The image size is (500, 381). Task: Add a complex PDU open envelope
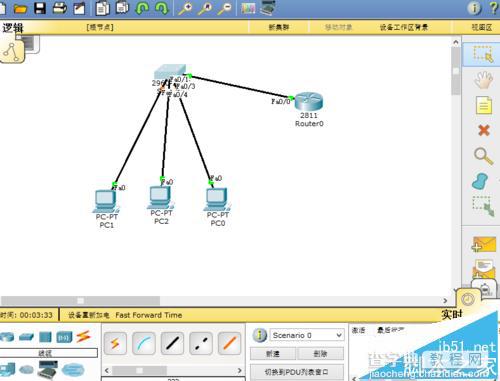[x=484, y=269]
